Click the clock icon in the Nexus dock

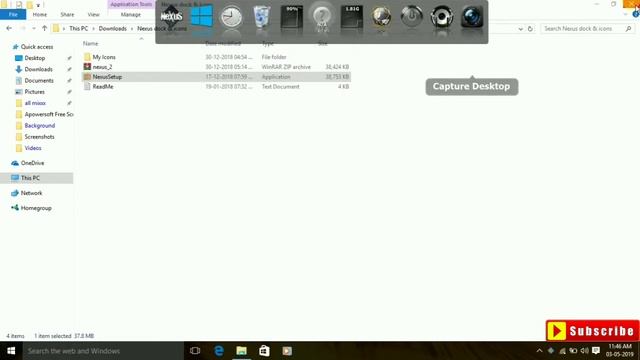coord(231,17)
